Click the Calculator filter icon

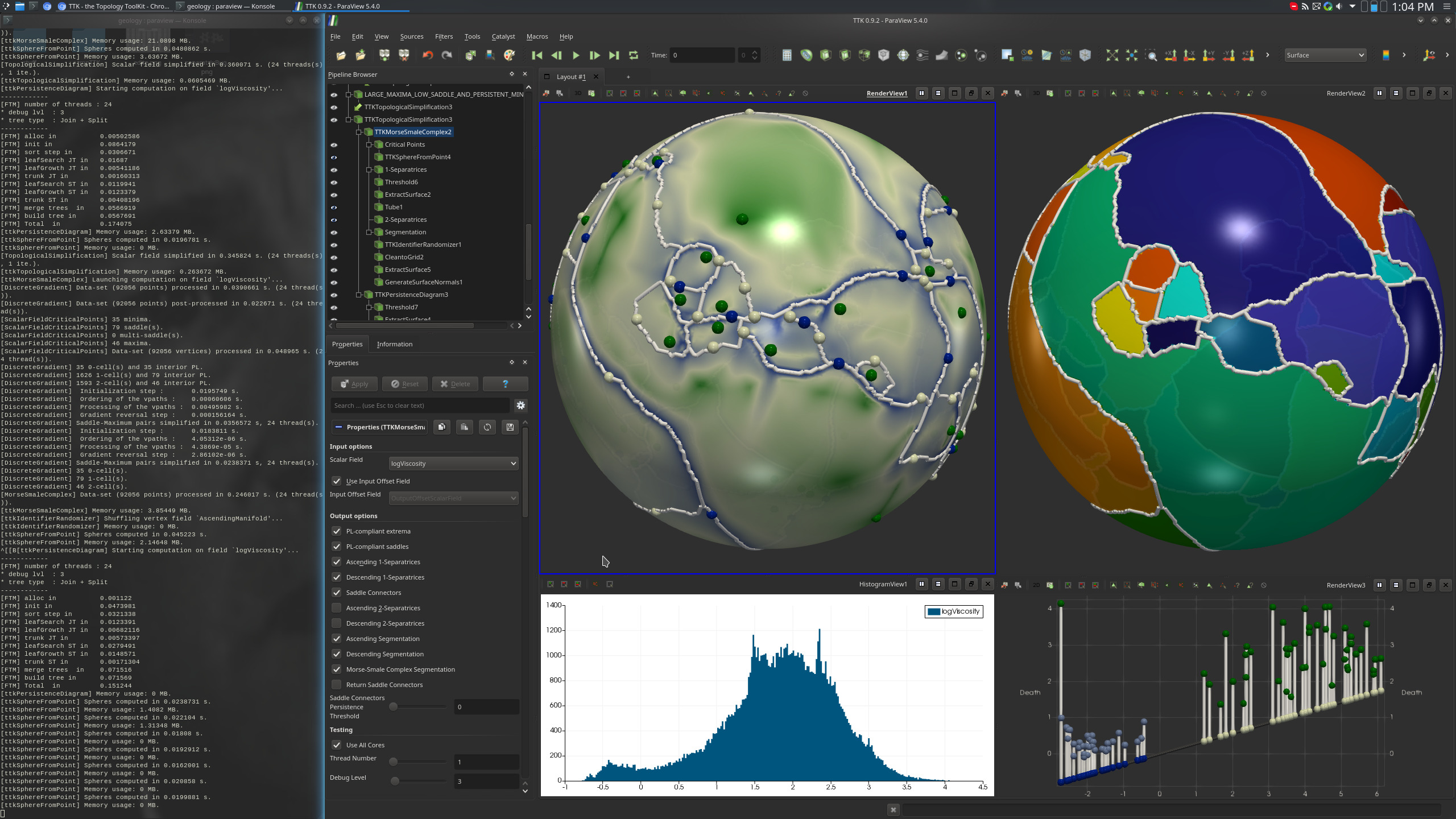[787, 55]
